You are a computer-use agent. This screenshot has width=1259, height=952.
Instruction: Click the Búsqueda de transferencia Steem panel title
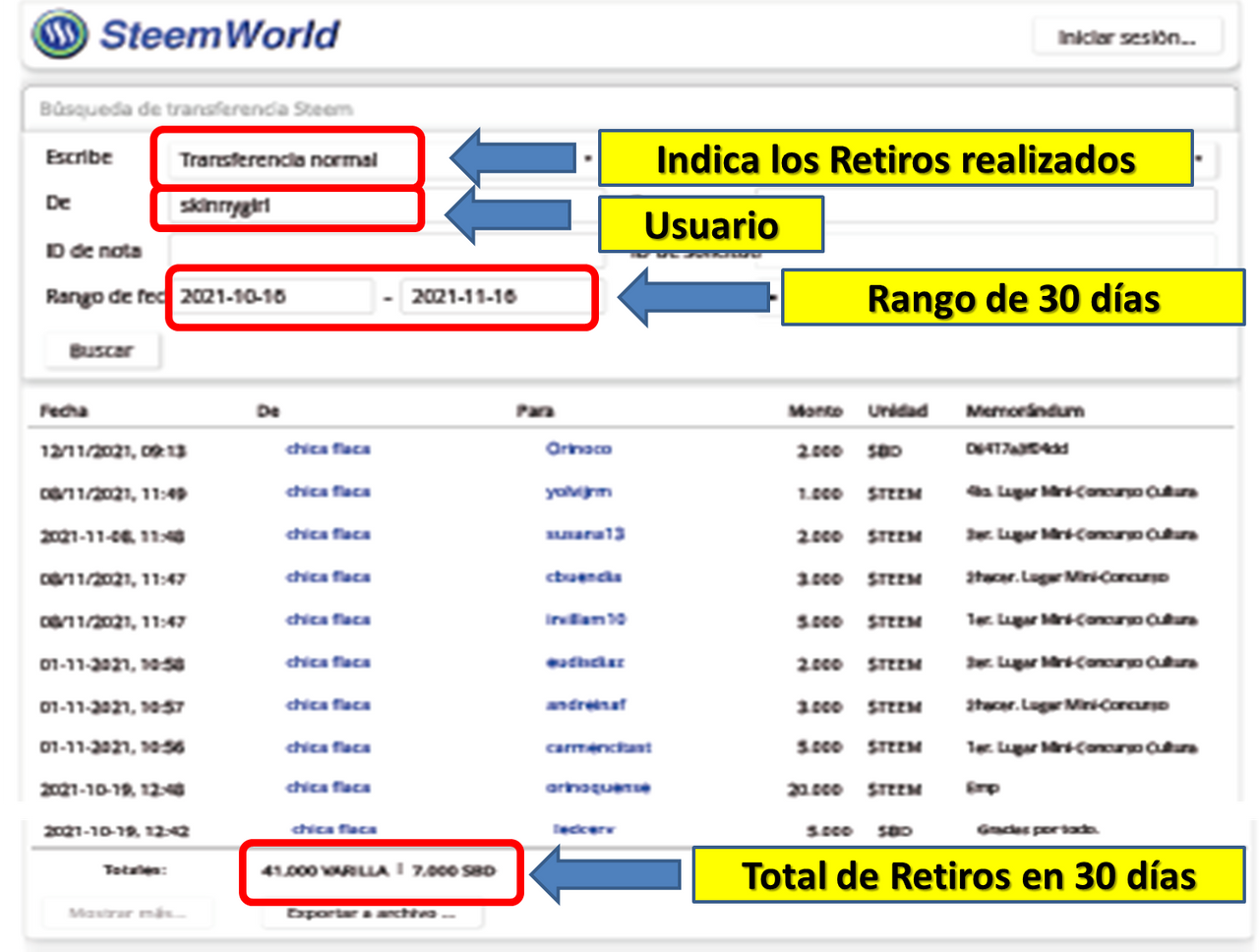[196, 109]
